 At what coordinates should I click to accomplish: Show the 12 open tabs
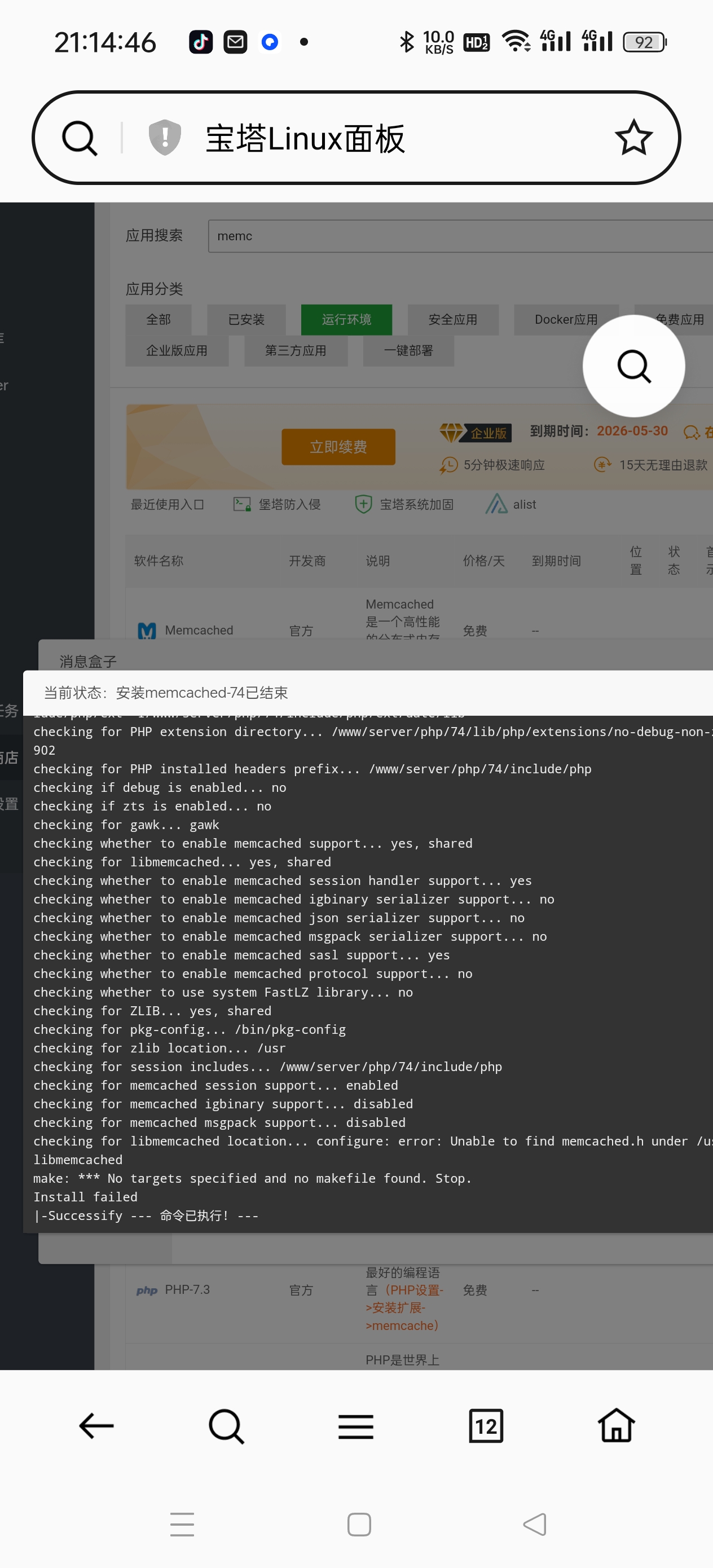(x=486, y=1425)
